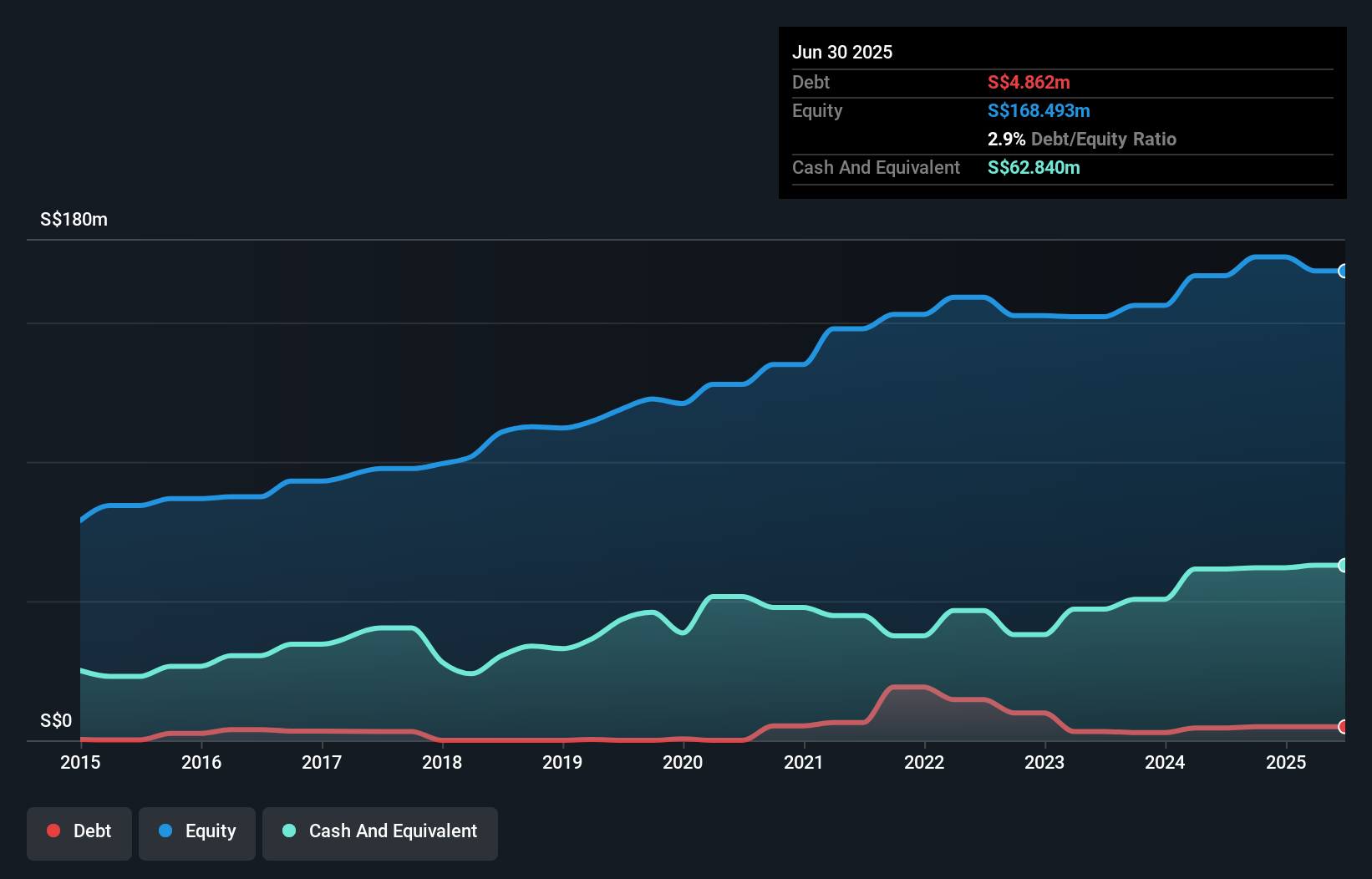Click the S$168.493m equity value in tooltip
This screenshot has height=879, width=1372.
click(x=1039, y=110)
